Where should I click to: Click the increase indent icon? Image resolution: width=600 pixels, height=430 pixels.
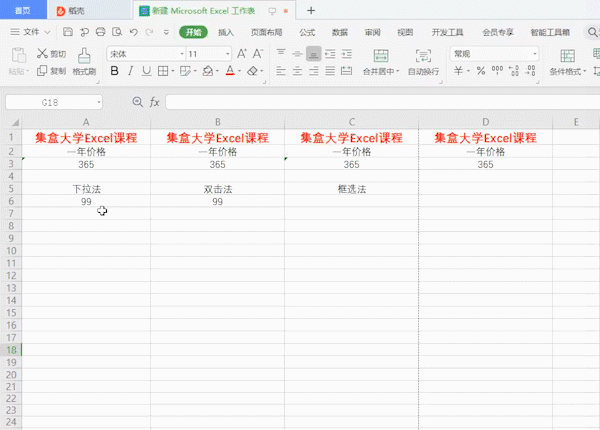coord(346,54)
